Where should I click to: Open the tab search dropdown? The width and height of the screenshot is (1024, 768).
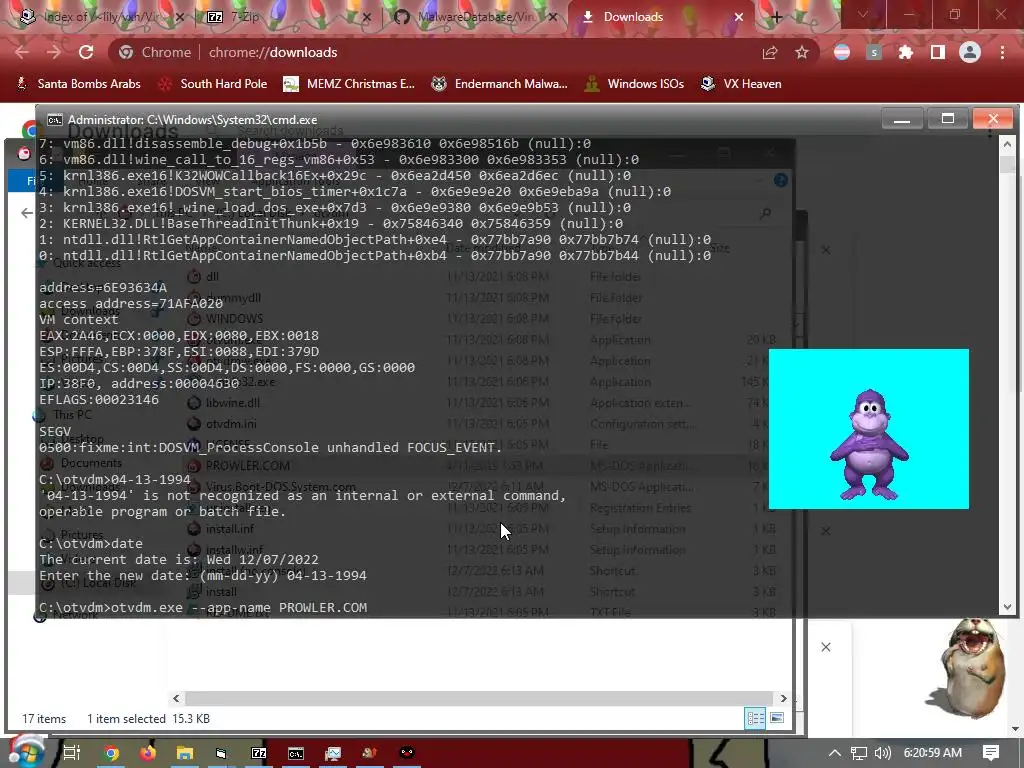(862, 14)
